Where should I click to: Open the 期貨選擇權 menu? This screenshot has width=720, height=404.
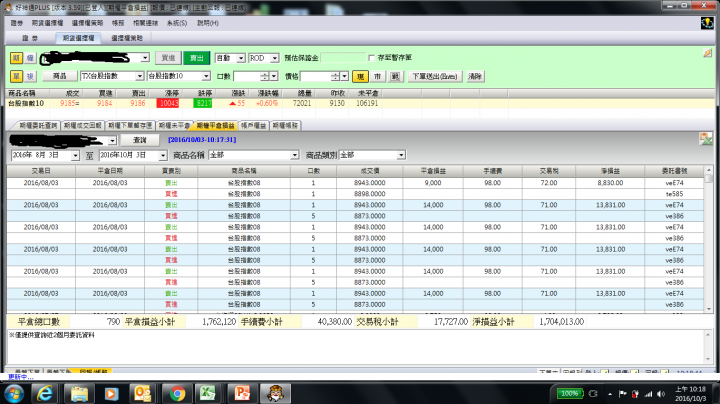[x=47, y=23]
